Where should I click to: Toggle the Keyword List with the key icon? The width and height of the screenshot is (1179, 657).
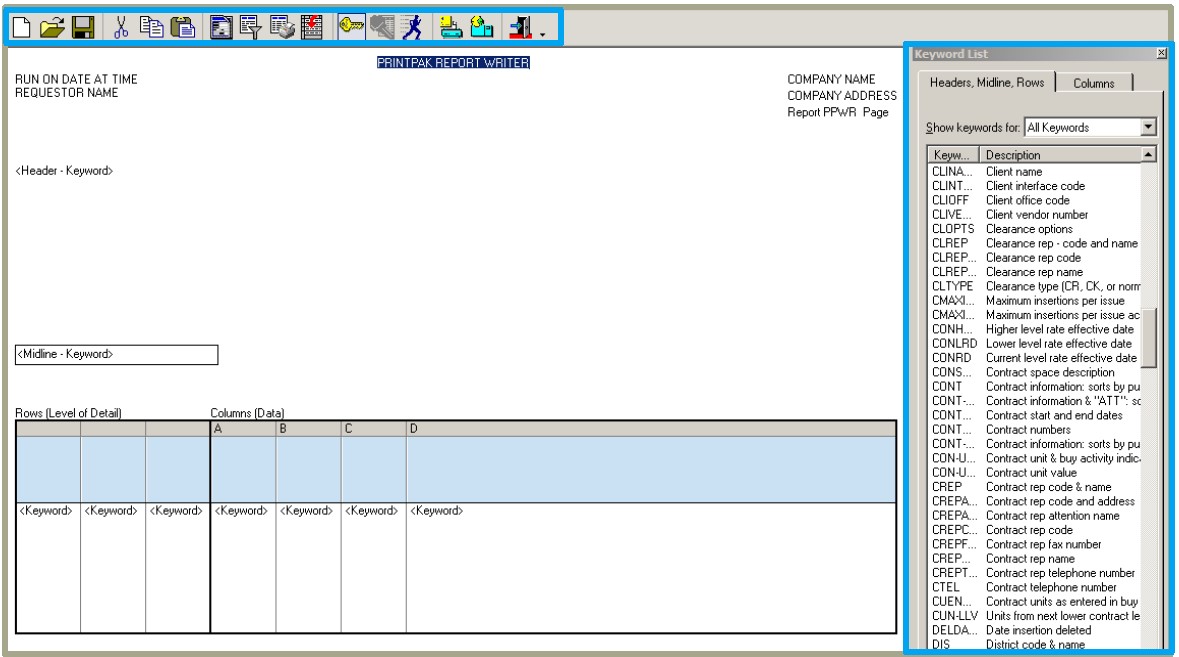(x=351, y=27)
